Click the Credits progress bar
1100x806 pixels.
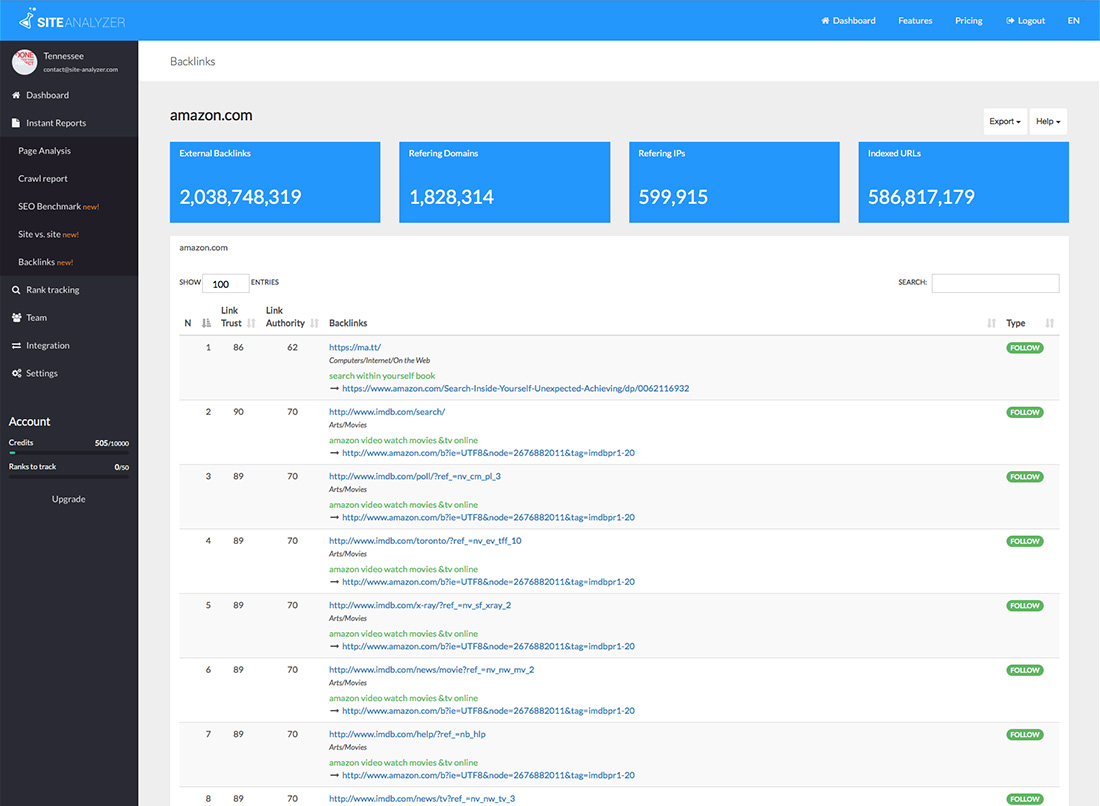69,453
